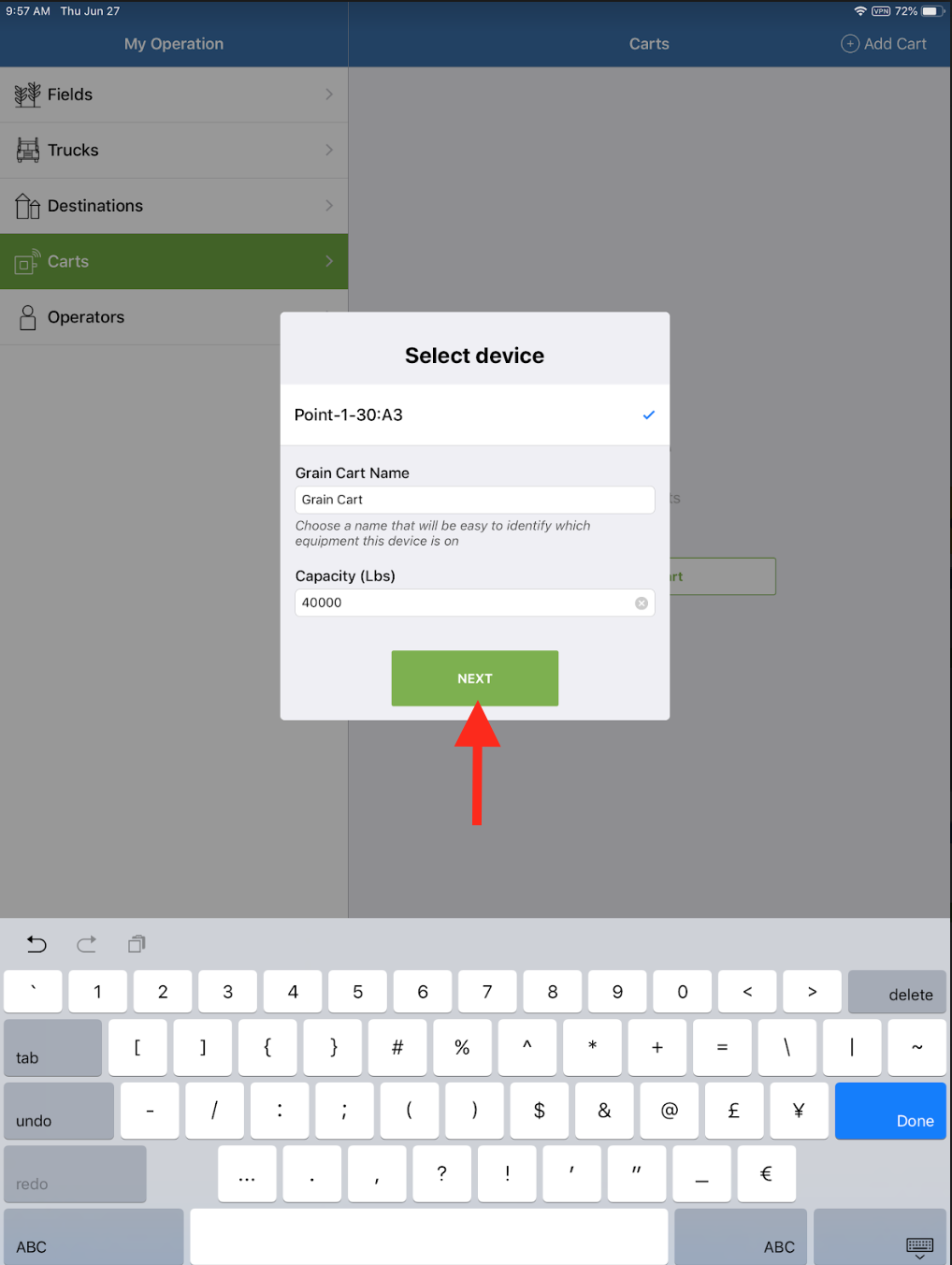
Task: Tap the keyboard undo arrow icon
Action: coord(36,944)
